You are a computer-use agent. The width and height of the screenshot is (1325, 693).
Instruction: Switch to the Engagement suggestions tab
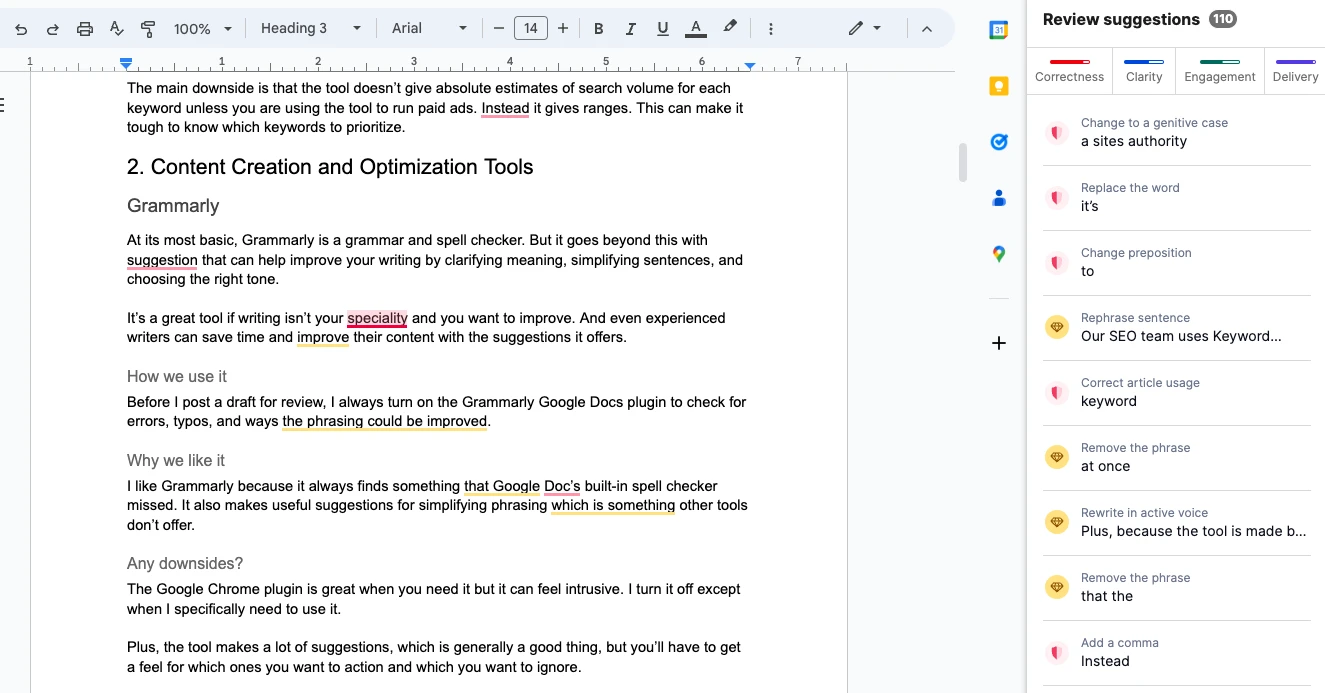tap(1219, 70)
